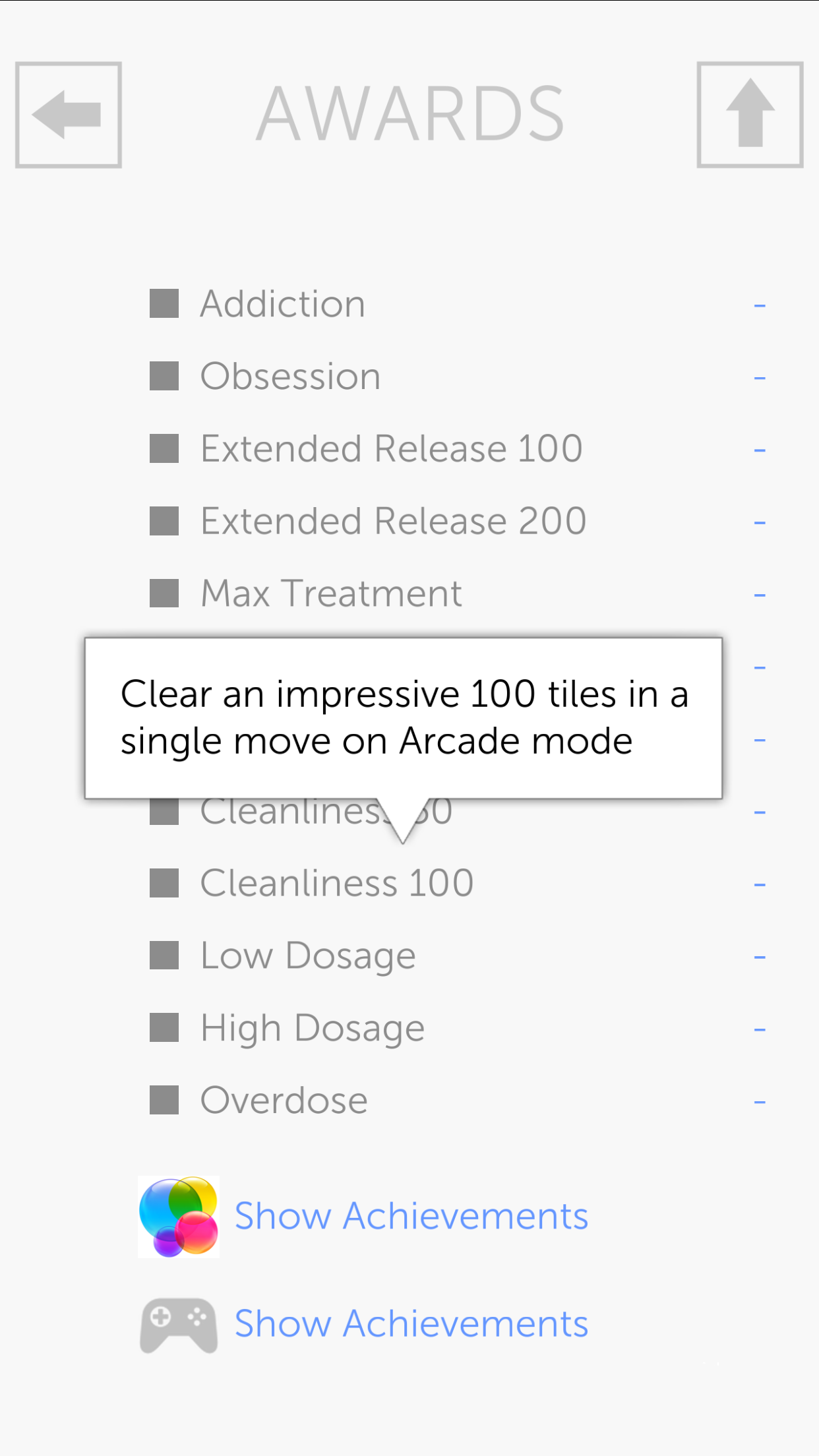This screenshot has height=1456, width=819.
Task: Tap the square beside Obsession
Action: (164, 377)
